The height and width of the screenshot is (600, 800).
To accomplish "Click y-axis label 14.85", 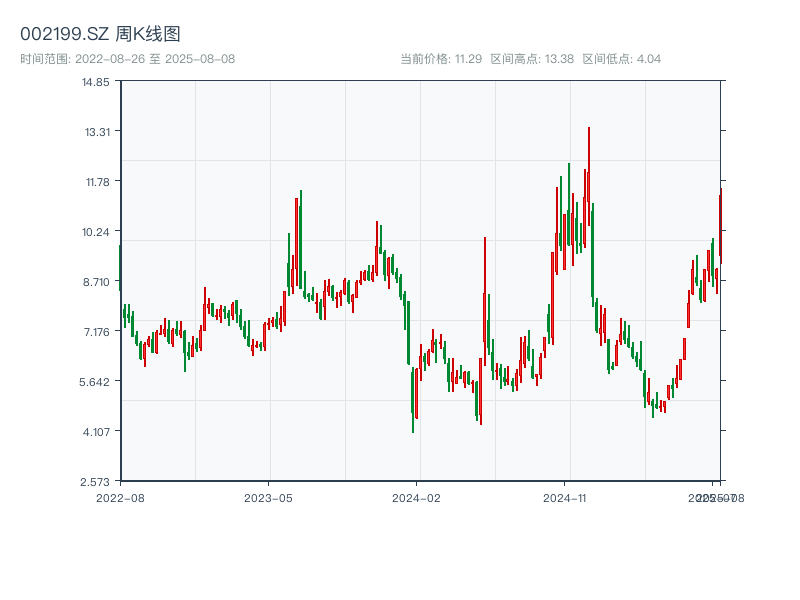I will pos(95,82).
